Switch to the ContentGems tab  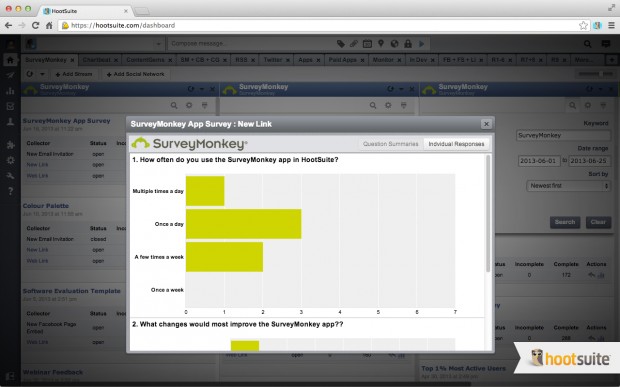click(145, 60)
